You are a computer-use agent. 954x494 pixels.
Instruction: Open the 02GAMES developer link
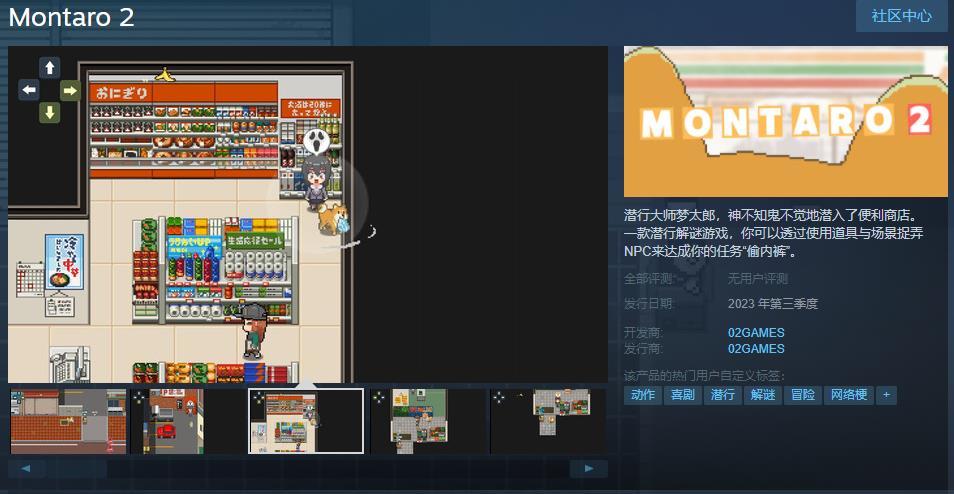pos(756,333)
